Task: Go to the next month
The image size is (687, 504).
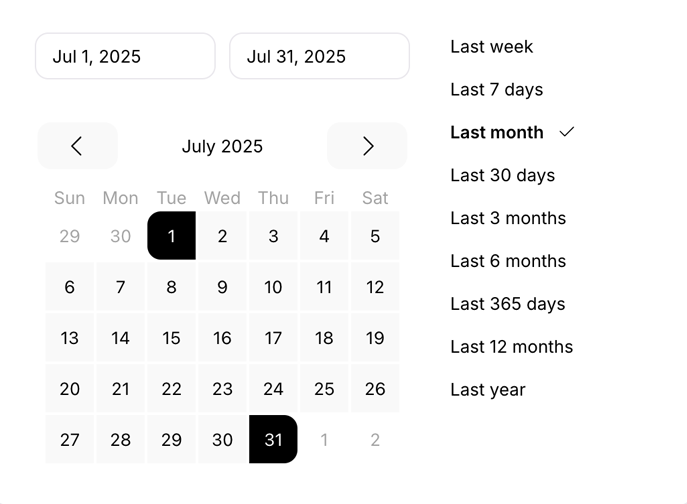Action: click(367, 146)
